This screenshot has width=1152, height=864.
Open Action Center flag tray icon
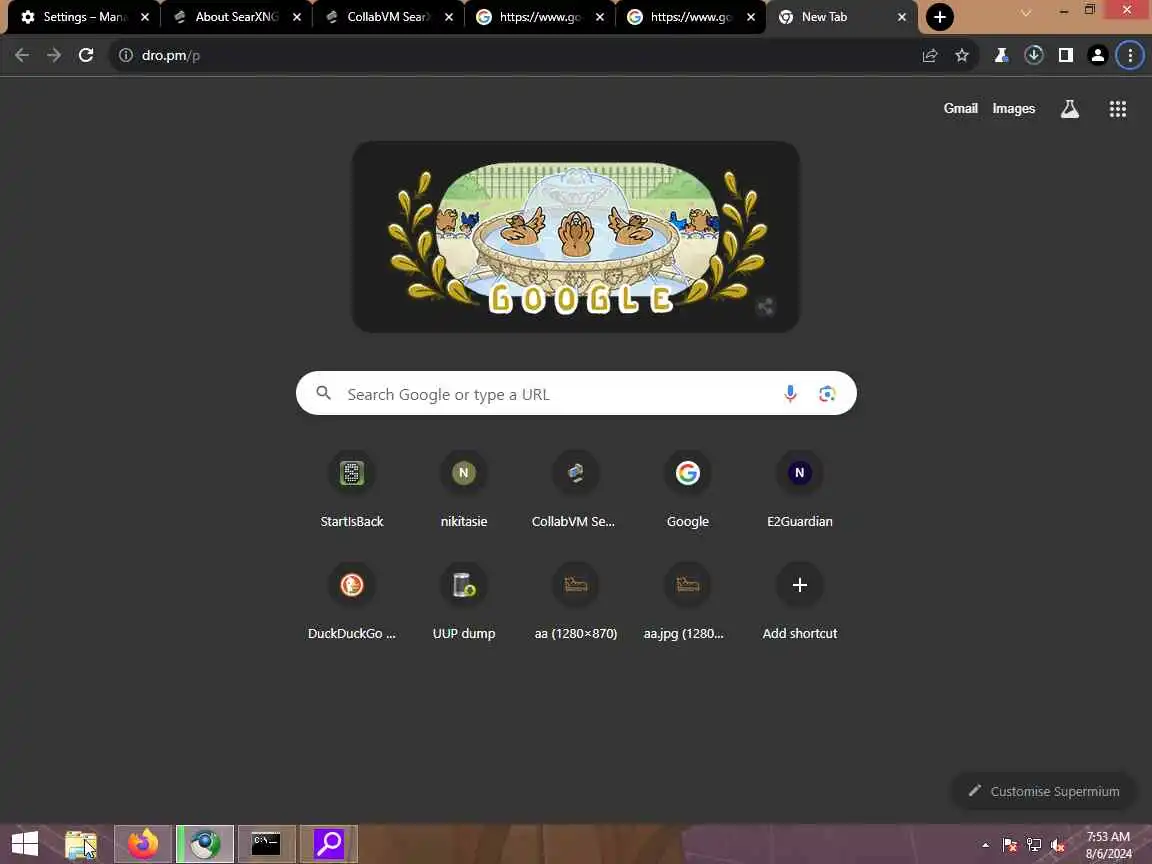(1009, 845)
